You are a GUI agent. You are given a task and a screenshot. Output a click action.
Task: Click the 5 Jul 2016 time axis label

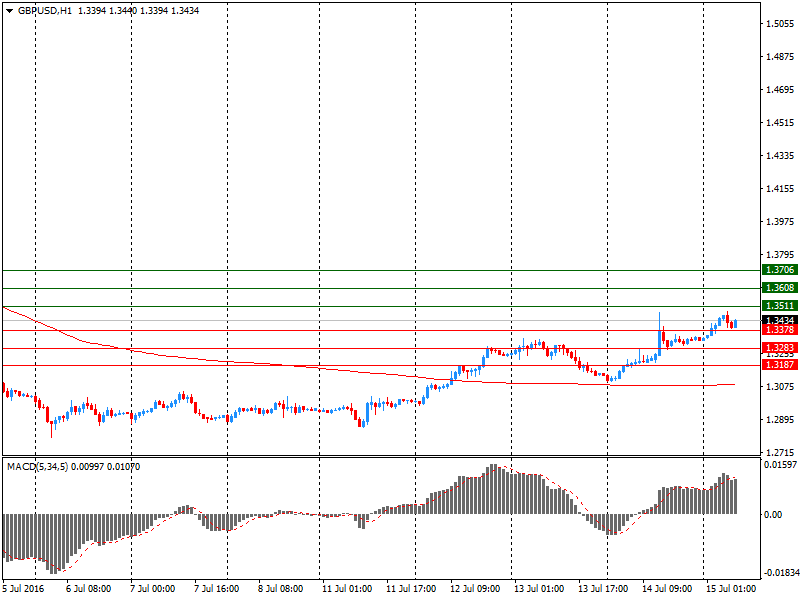(23, 589)
